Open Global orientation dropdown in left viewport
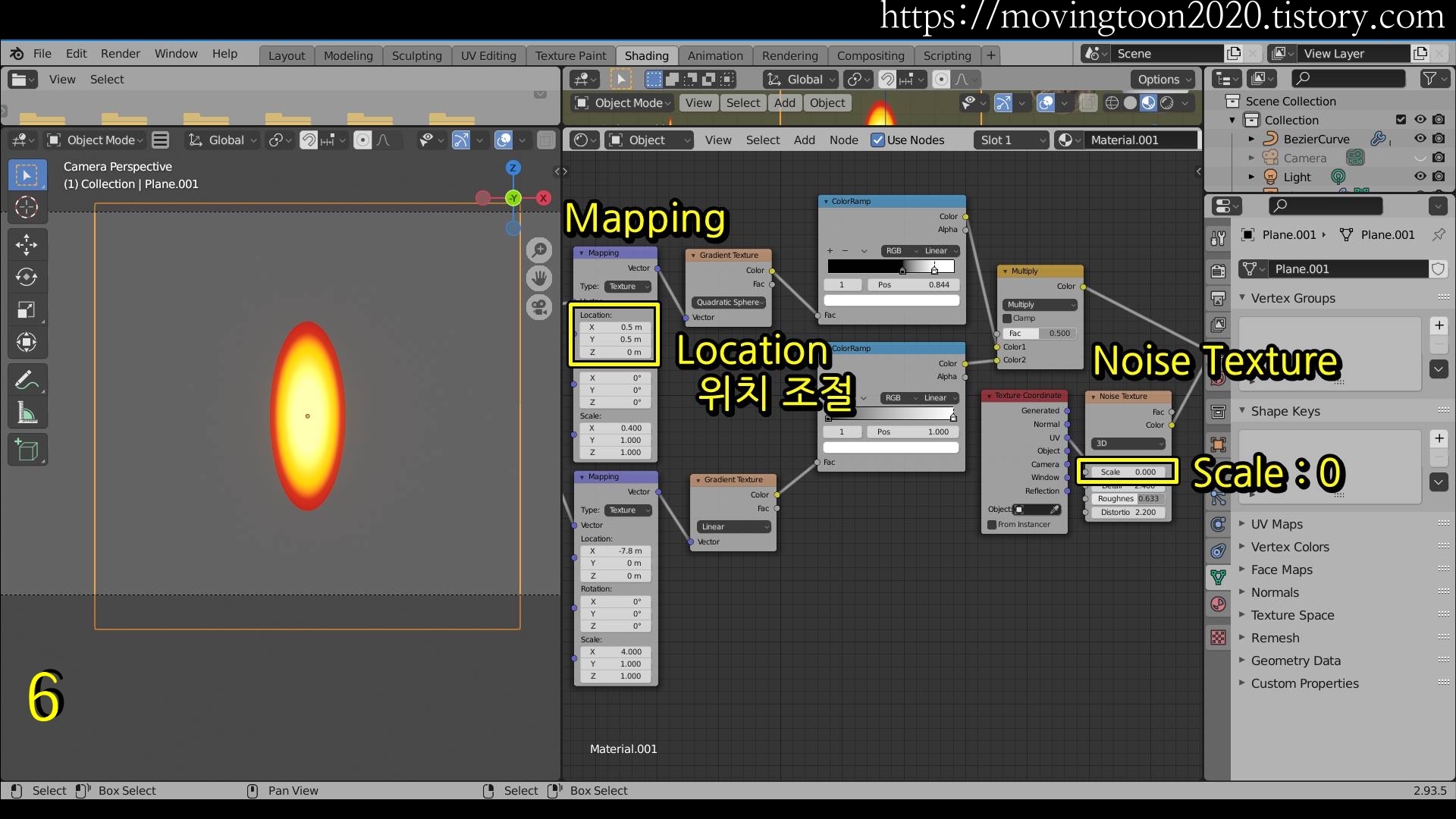This screenshot has width=1456, height=819. (x=222, y=140)
